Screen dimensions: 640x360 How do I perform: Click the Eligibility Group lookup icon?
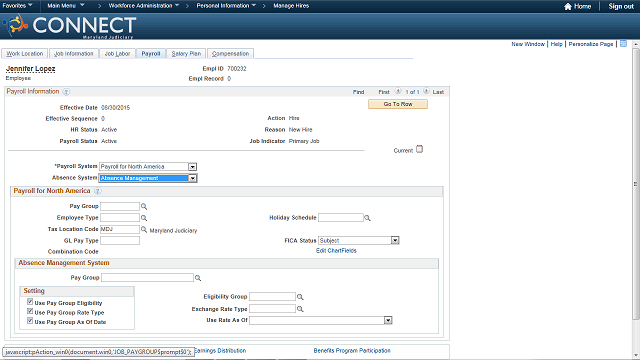click(x=300, y=297)
